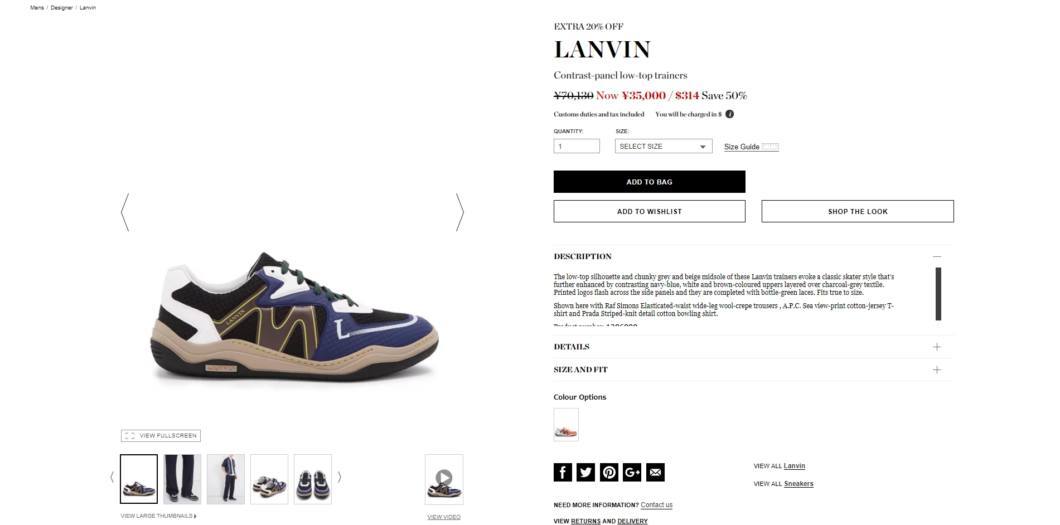Play the product video thumbnail
1060x525 pixels.
(x=444, y=479)
